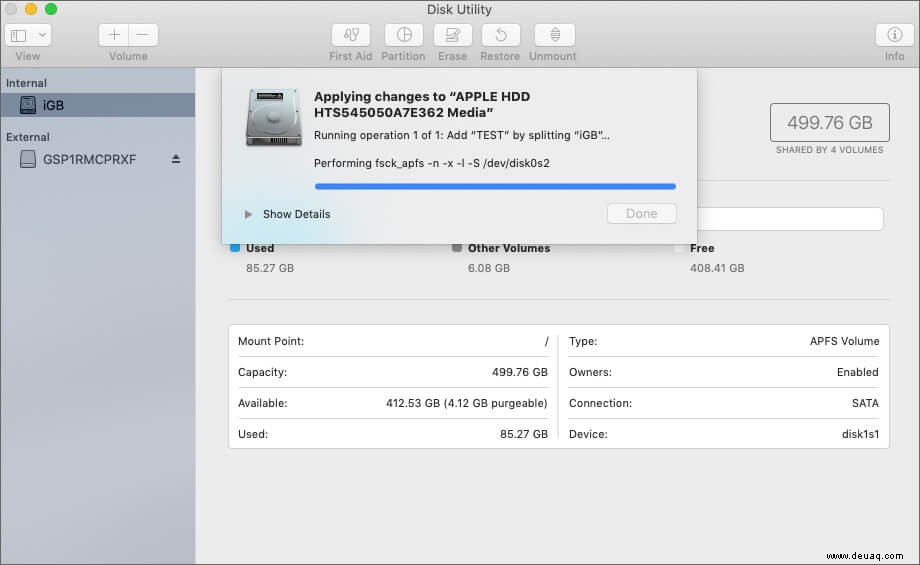Click the hard drive image in dialog

273,117
